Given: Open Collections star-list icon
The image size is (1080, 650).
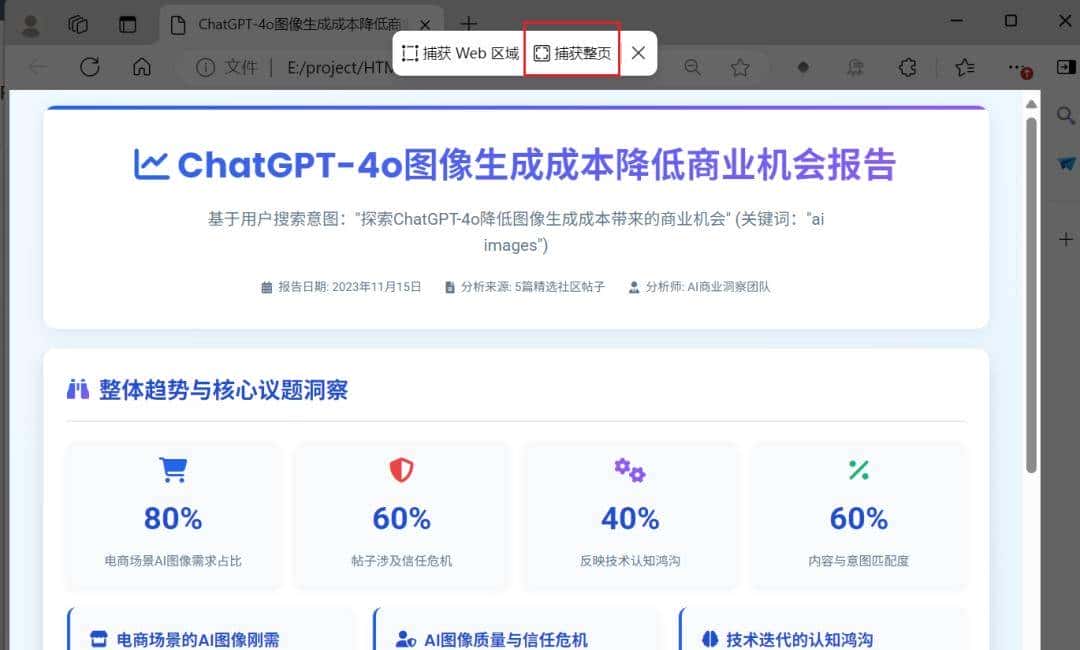Looking at the screenshot, I should 963,67.
